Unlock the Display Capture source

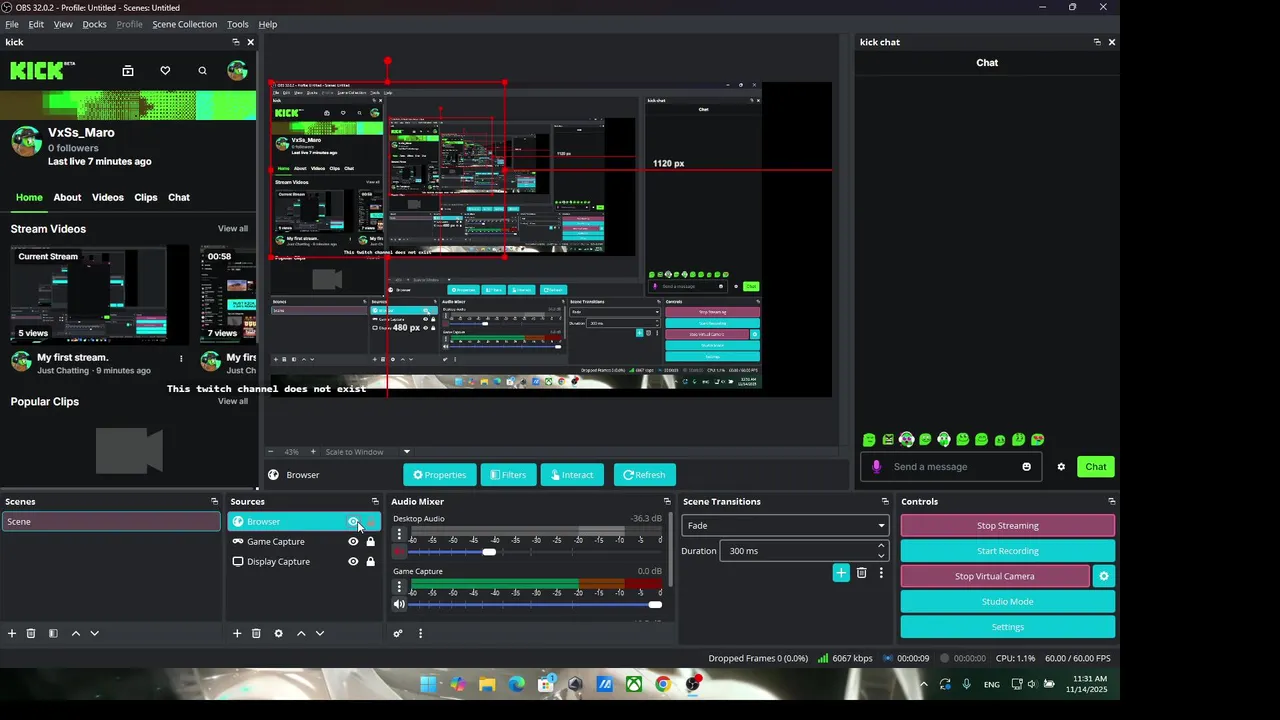click(x=371, y=562)
